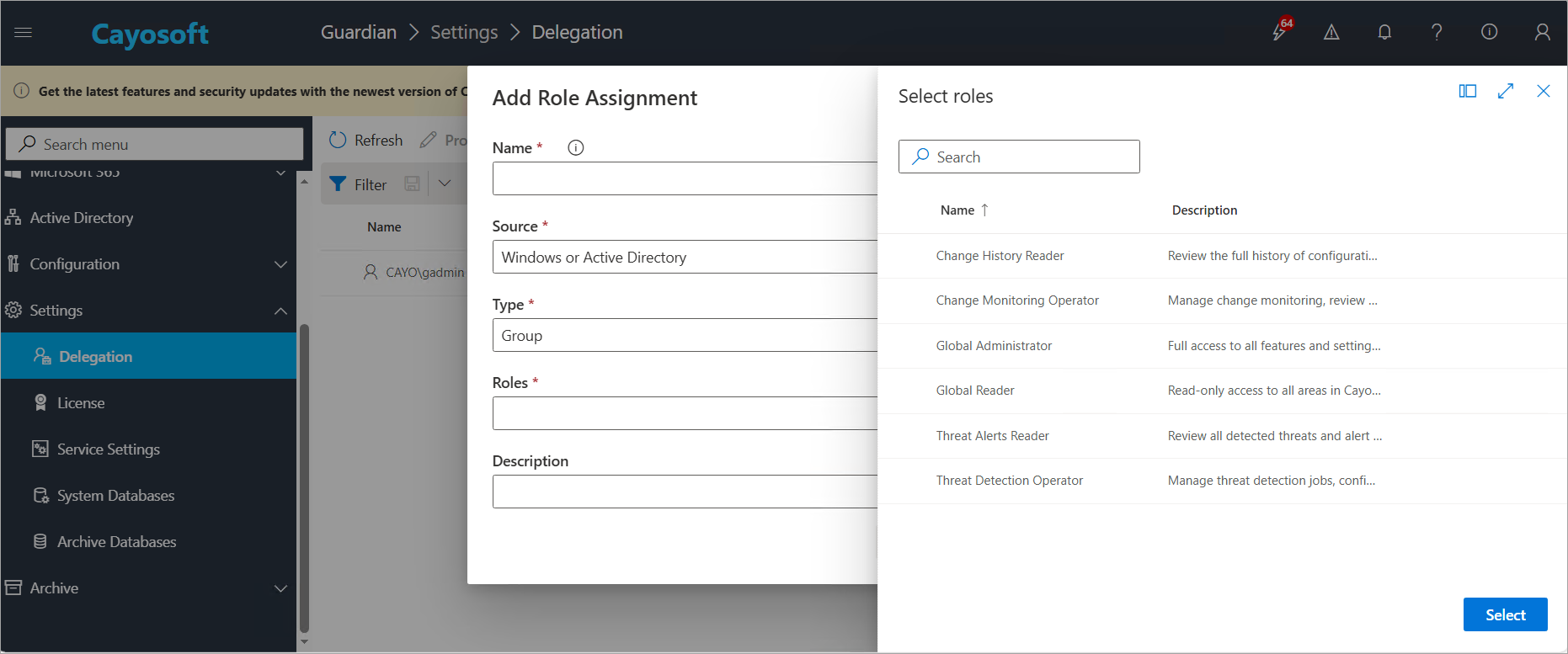Choose the Global Administrator role row
The height and width of the screenshot is (654, 1568).
point(1222,346)
